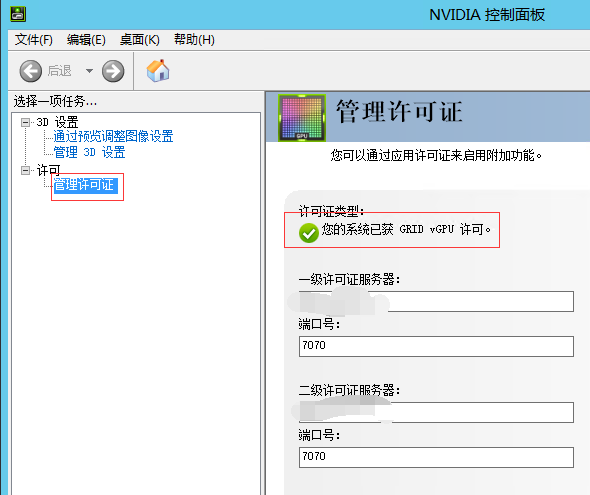Open the 文件(F) menu
590x495 pixels.
tap(33, 39)
